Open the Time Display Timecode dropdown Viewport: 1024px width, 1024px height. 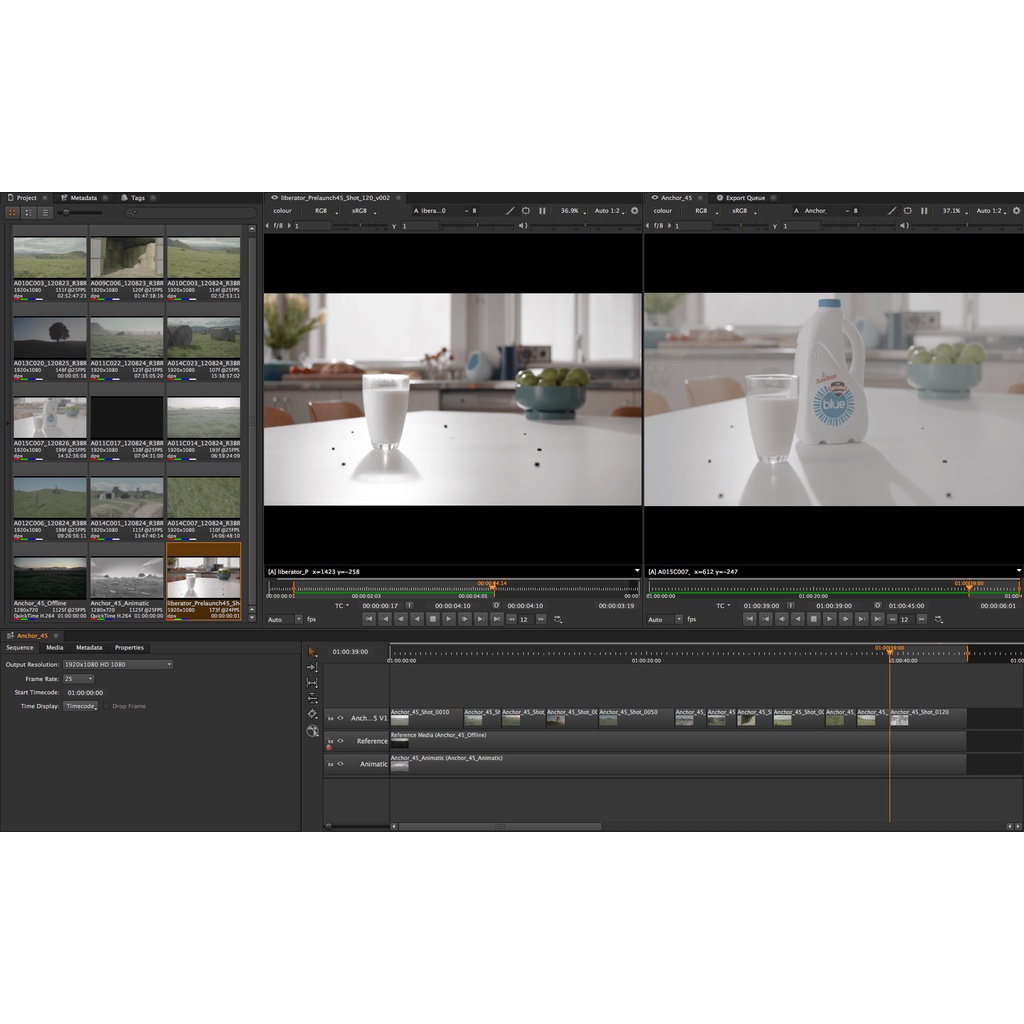[81, 706]
